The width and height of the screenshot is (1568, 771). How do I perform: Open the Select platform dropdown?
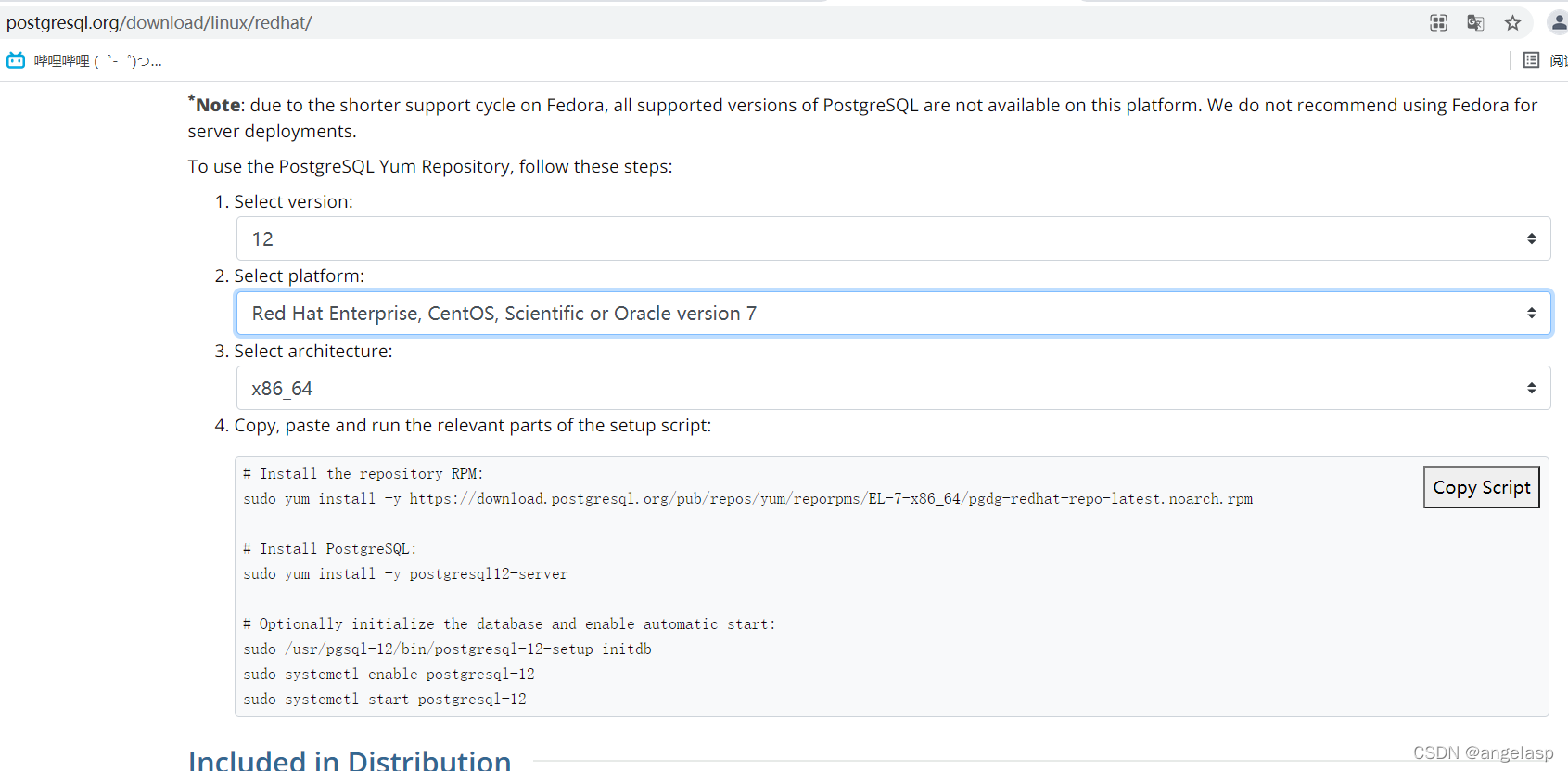click(894, 314)
